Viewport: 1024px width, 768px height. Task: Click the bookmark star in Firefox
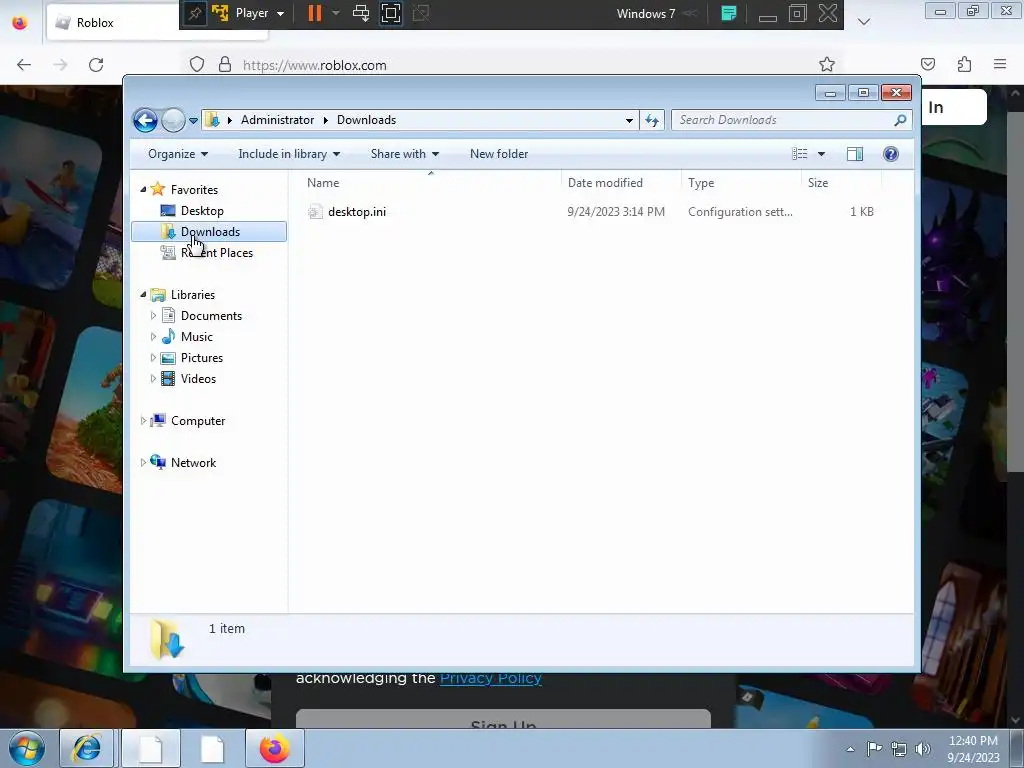pyautogui.click(x=827, y=65)
